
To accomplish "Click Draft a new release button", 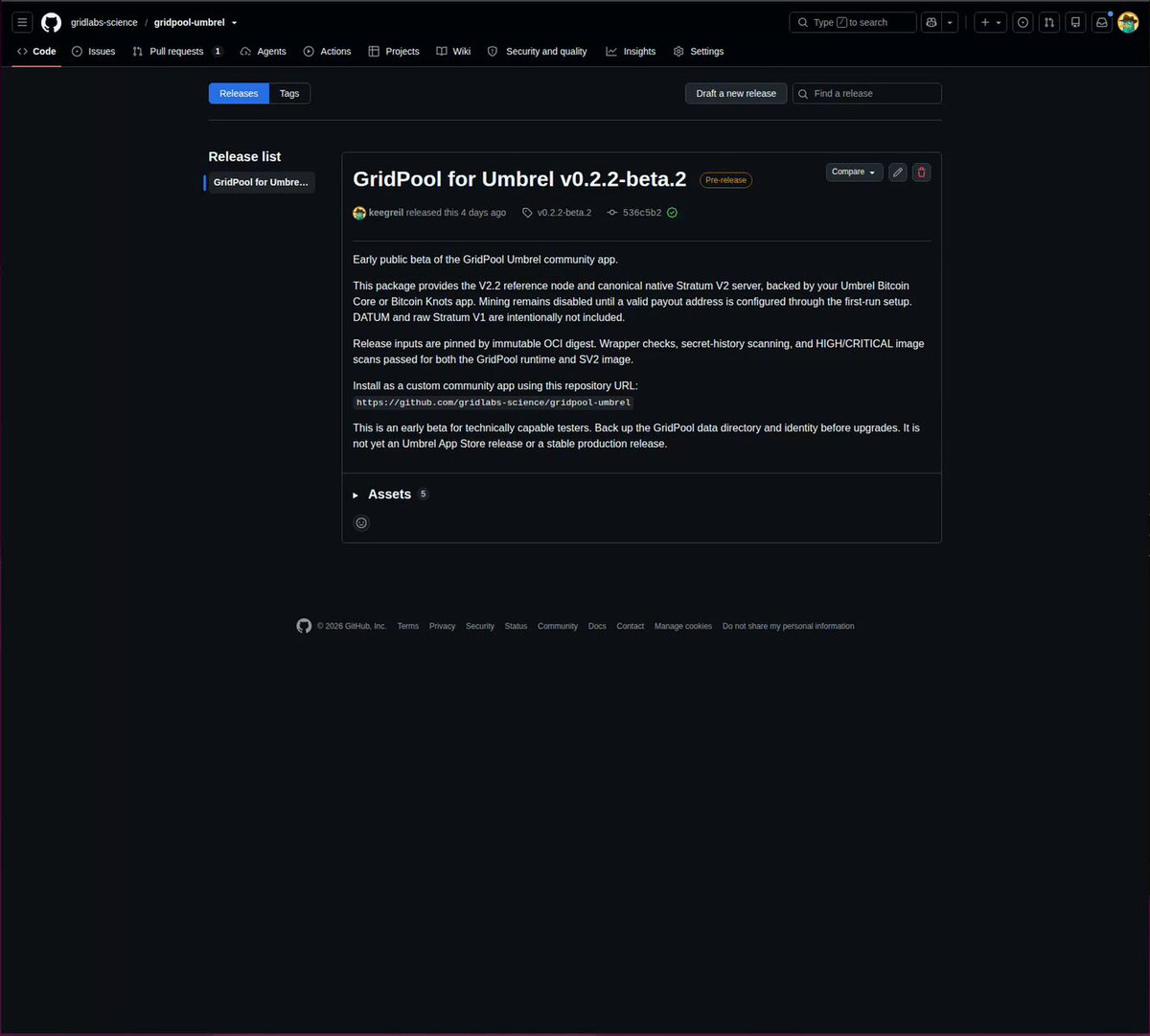I will tap(736, 93).
